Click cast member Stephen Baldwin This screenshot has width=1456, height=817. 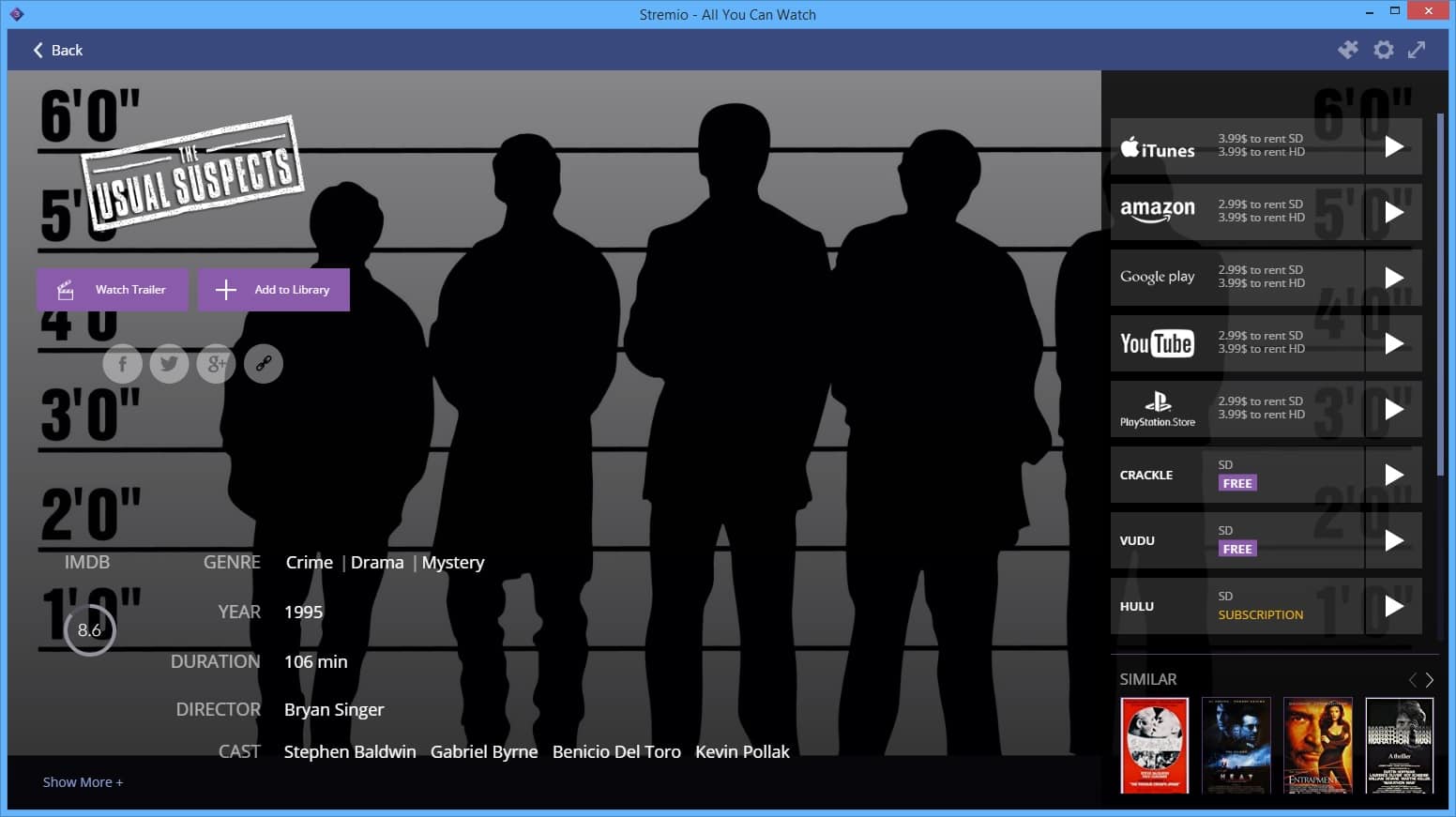pos(350,752)
